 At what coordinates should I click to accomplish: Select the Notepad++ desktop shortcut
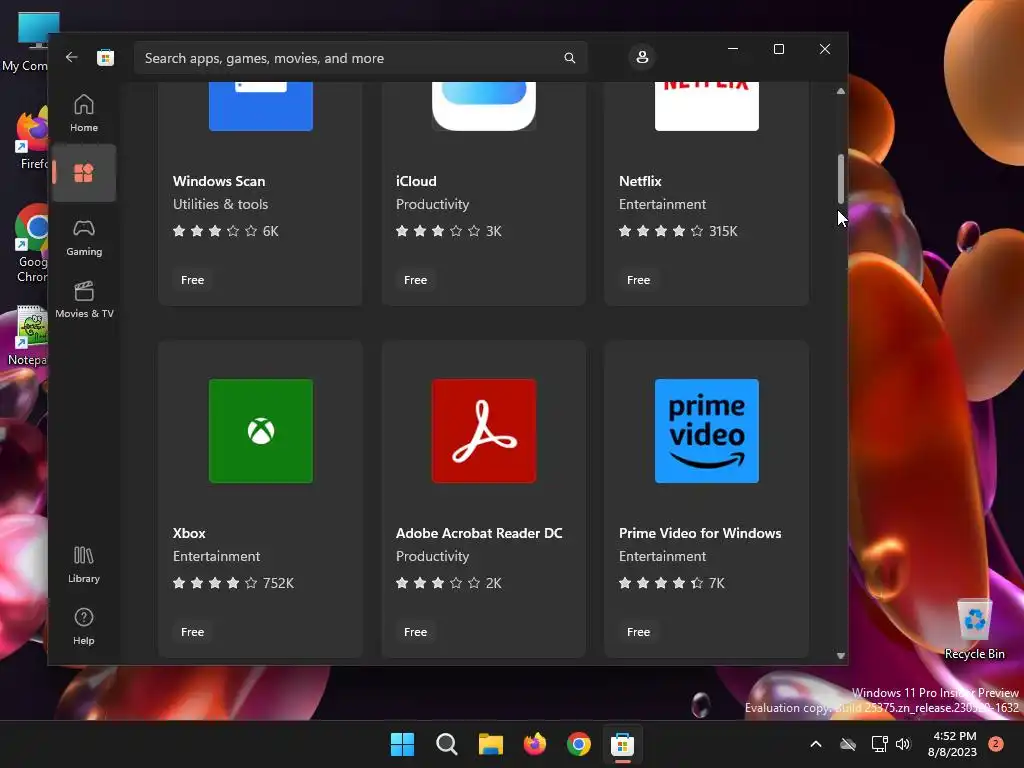(25, 336)
